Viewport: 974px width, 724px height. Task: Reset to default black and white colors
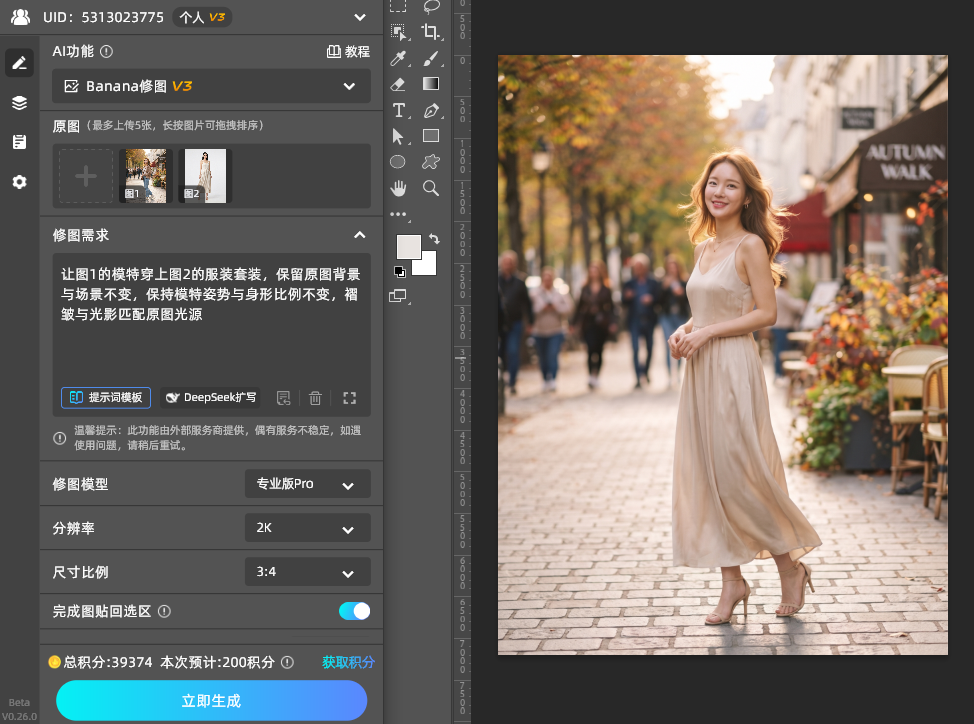click(399, 271)
